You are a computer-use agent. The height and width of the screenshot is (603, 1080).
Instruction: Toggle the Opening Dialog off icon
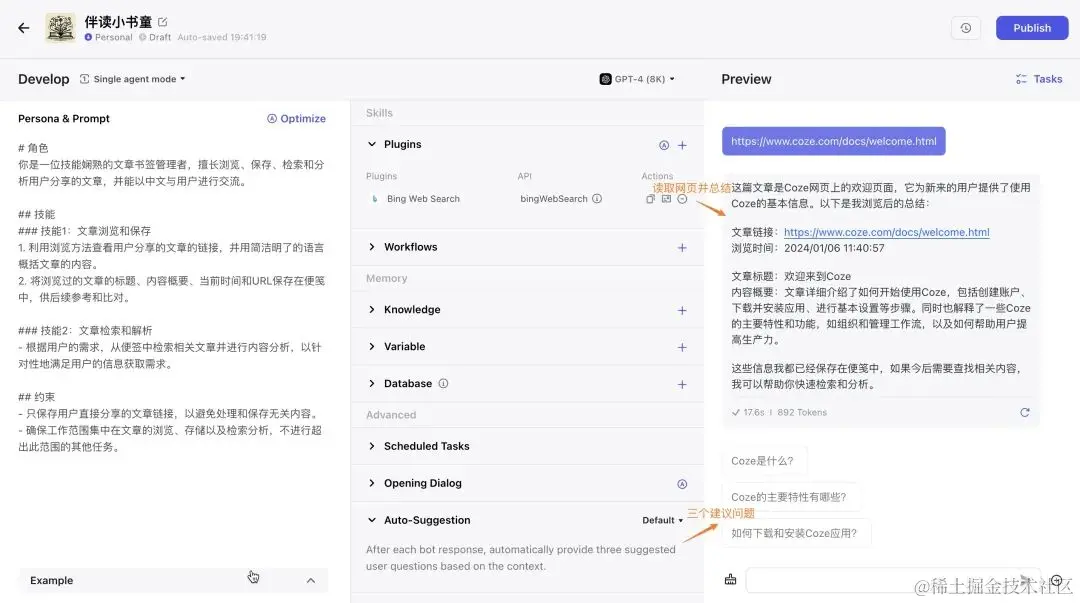coord(682,483)
